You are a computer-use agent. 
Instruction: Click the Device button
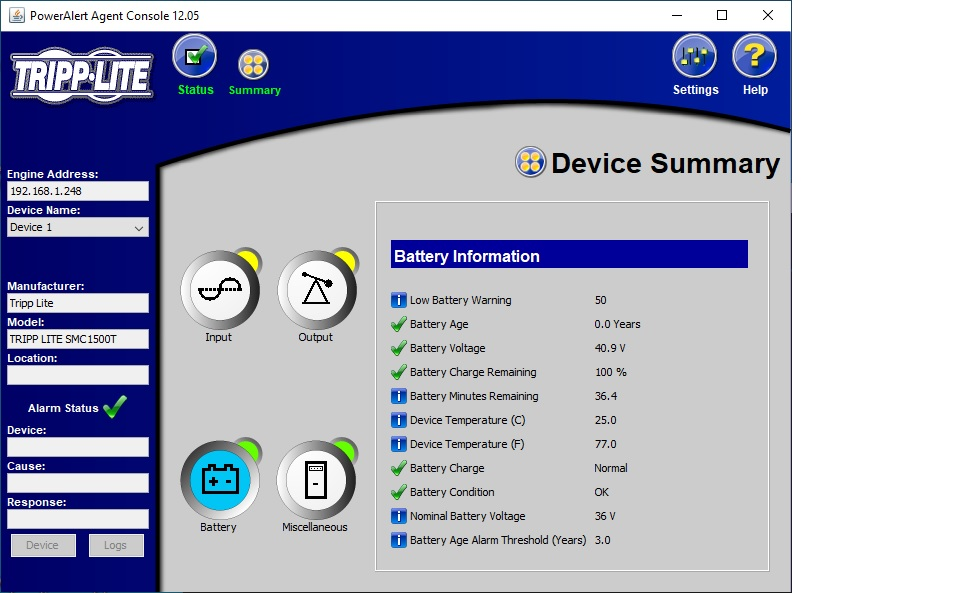point(43,545)
